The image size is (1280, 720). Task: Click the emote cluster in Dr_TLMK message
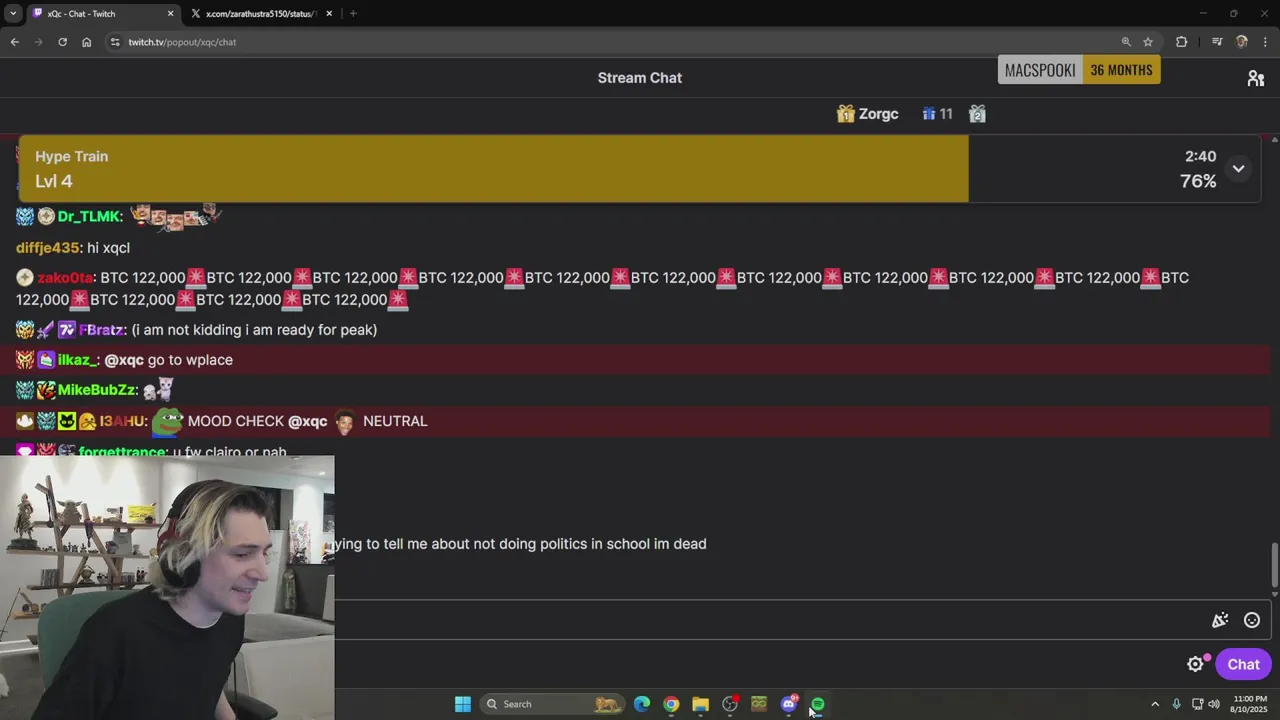[x=175, y=215]
